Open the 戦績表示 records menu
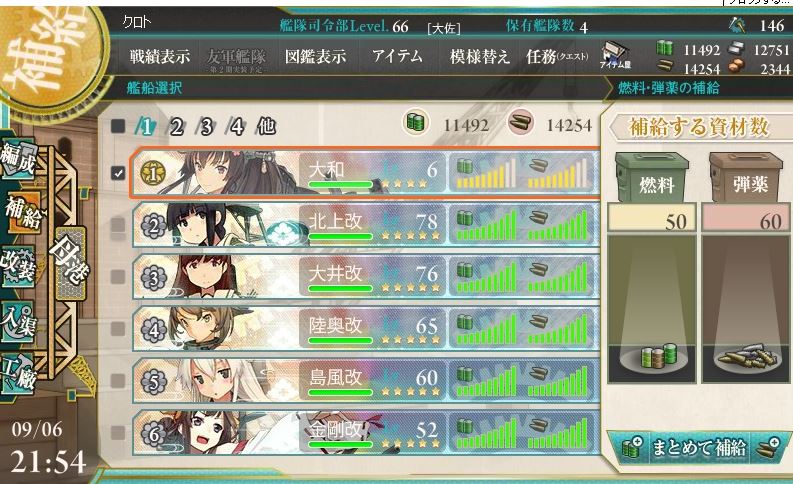This screenshot has height=484, width=793. 160,57
